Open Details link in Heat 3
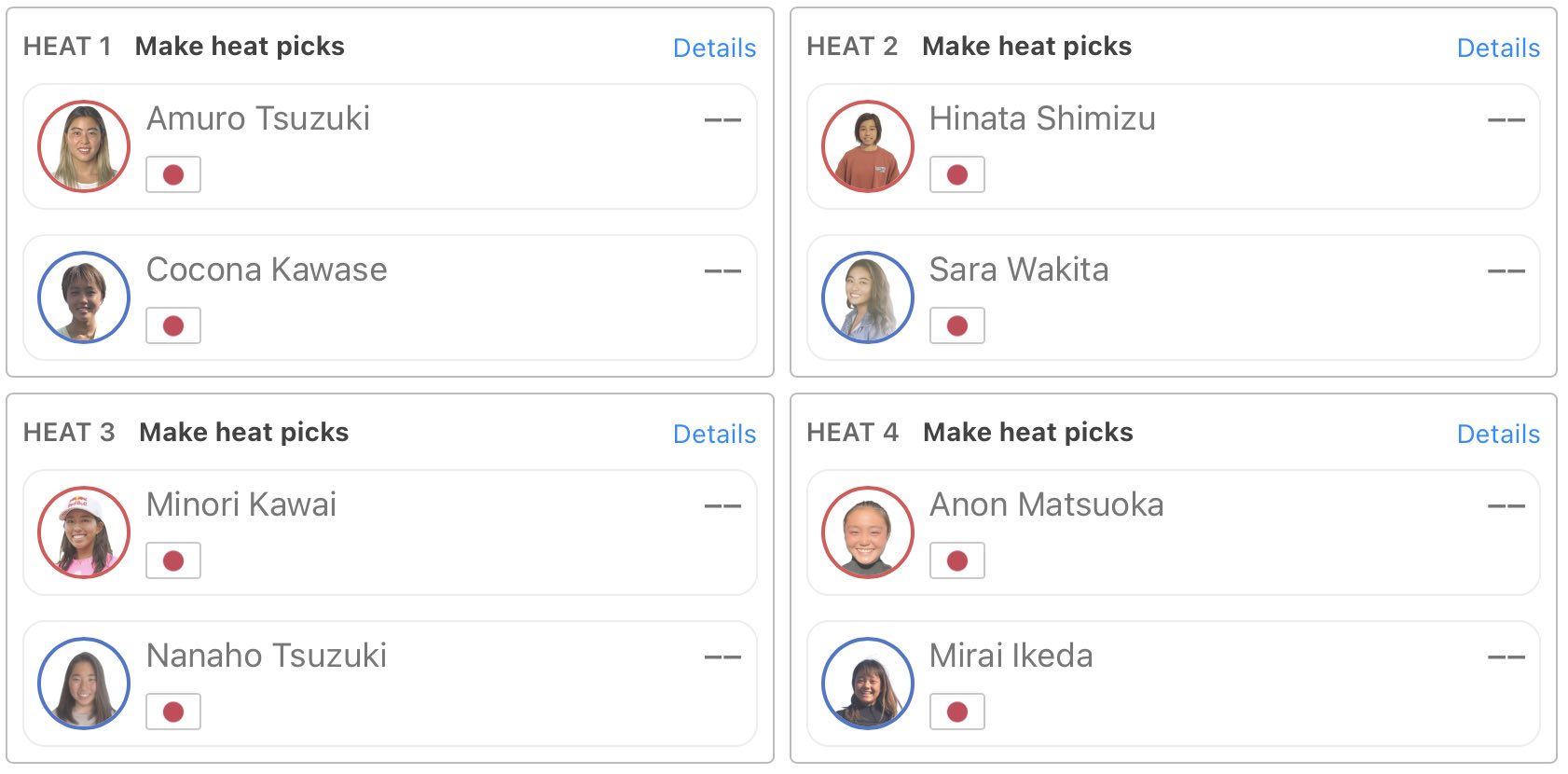The width and height of the screenshot is (1568, 774). click(714, 434)
